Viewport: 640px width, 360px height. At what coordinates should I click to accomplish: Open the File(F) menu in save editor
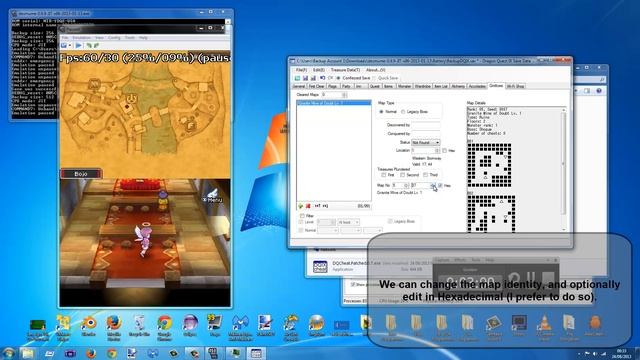pos(301,70)
